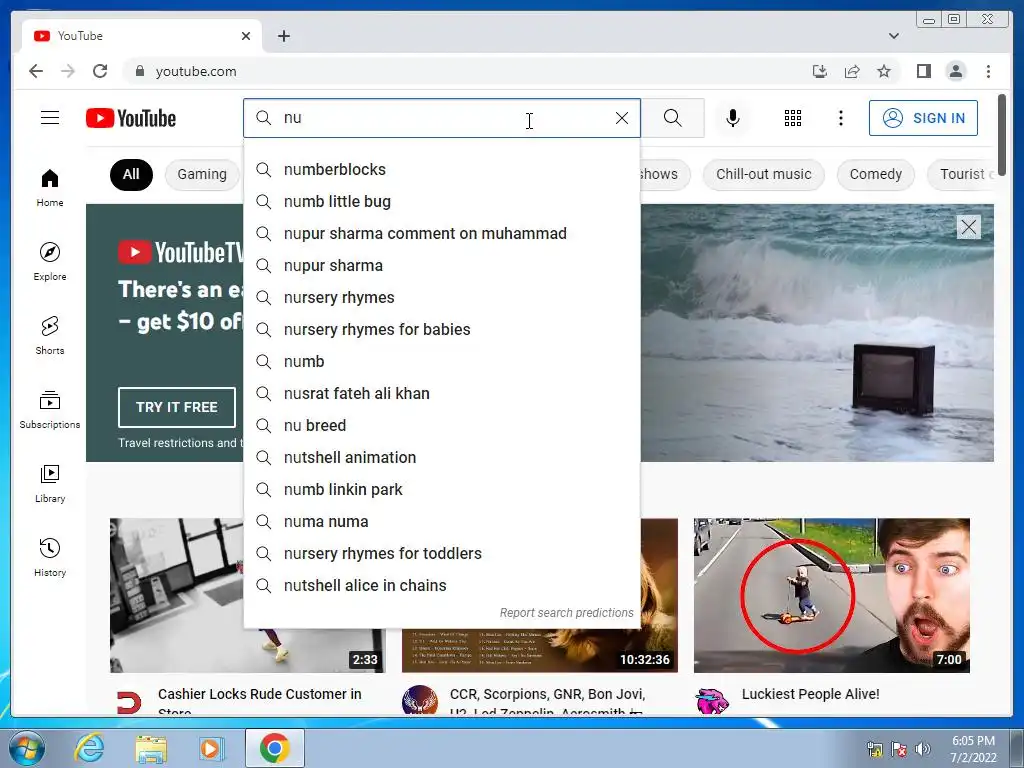1024x768 pixels.
Task: Open Windows Media Player from taskbar
Action: tap(211, 749)
